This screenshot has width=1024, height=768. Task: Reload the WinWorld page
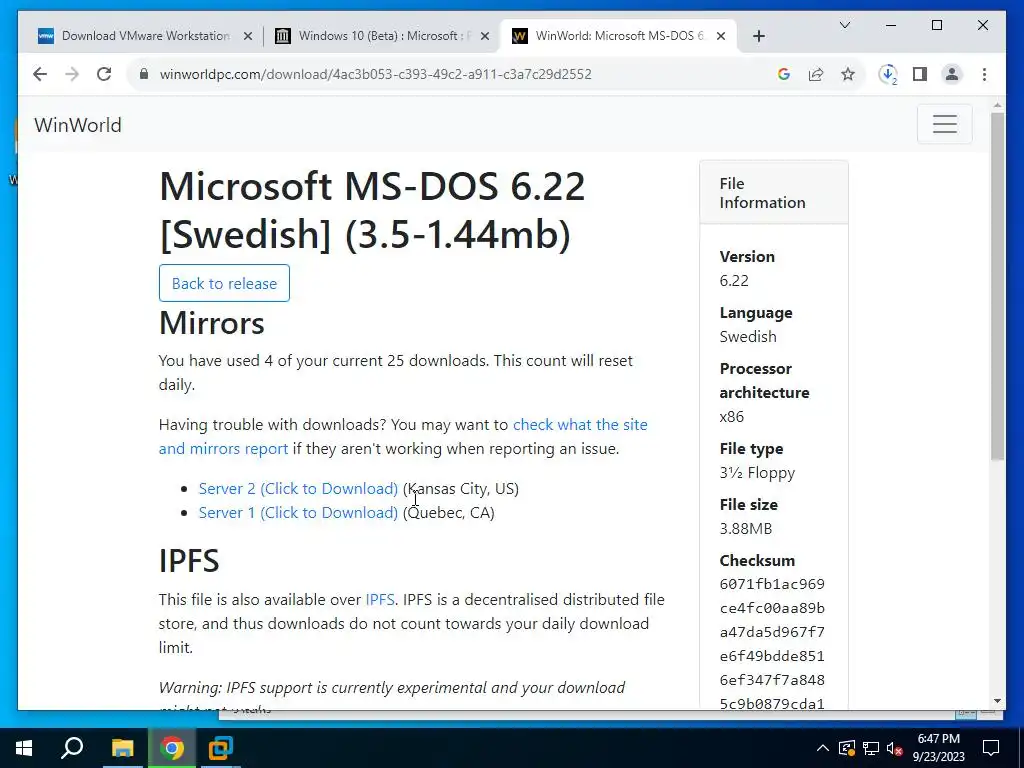tap(104, 74)
